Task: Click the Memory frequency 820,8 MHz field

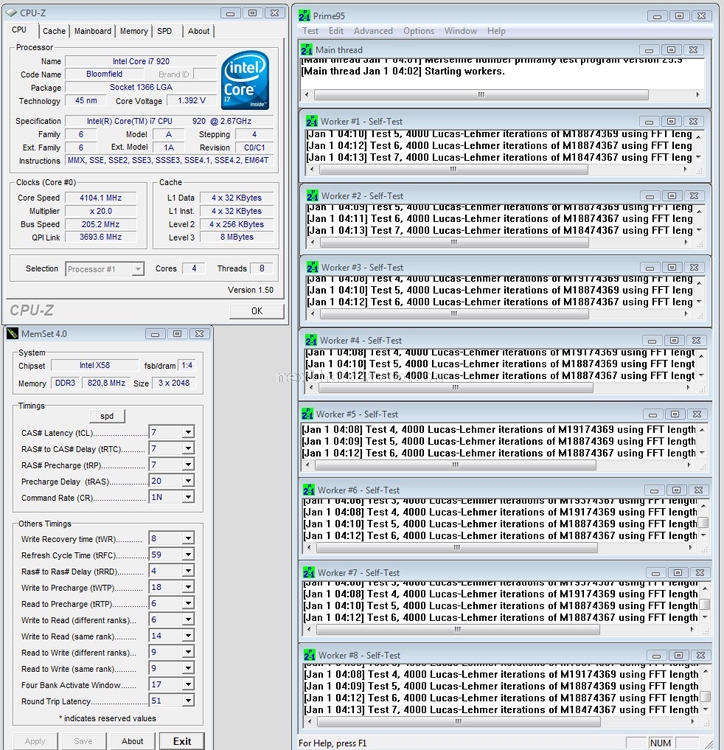Action: (x=106, y=383)
